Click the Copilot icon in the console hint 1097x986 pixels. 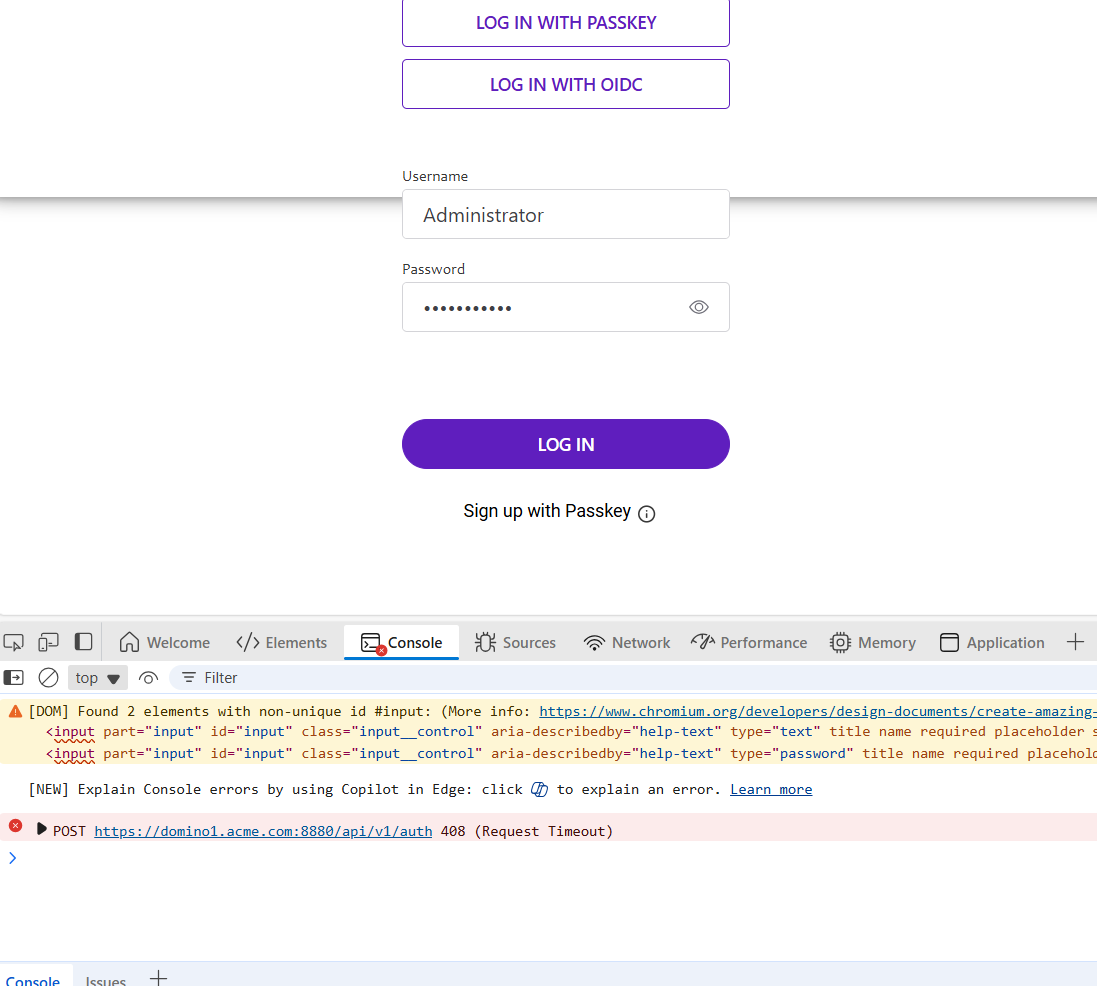[539, 789]
